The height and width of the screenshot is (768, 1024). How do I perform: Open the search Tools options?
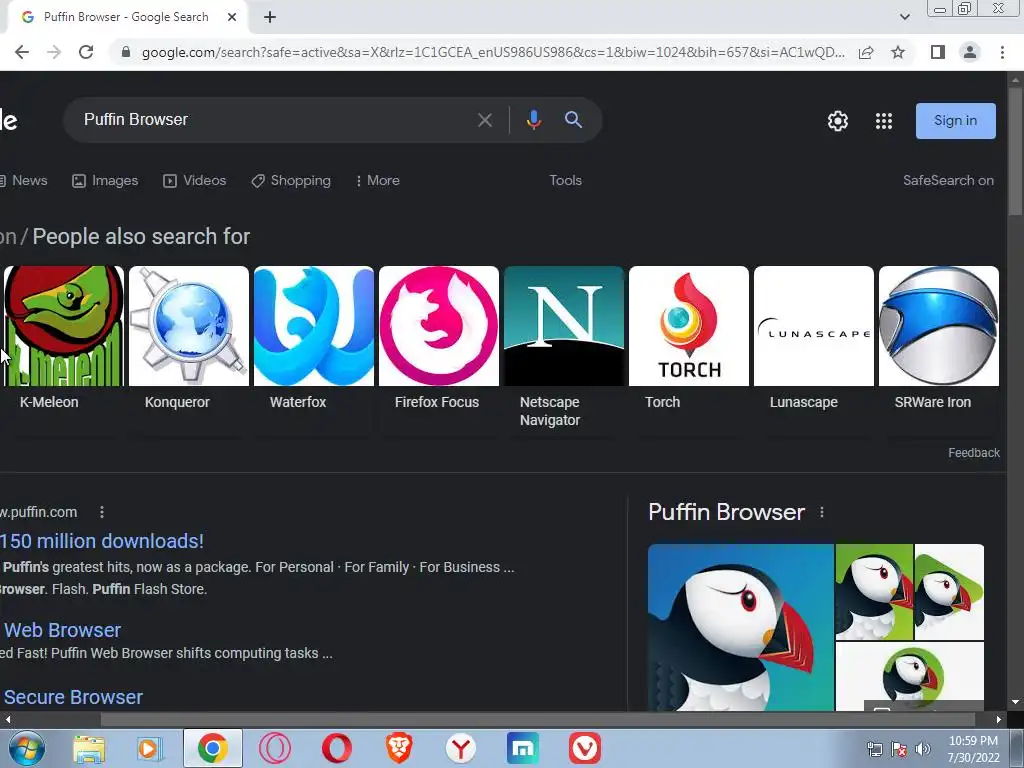[x=566, y=180]
